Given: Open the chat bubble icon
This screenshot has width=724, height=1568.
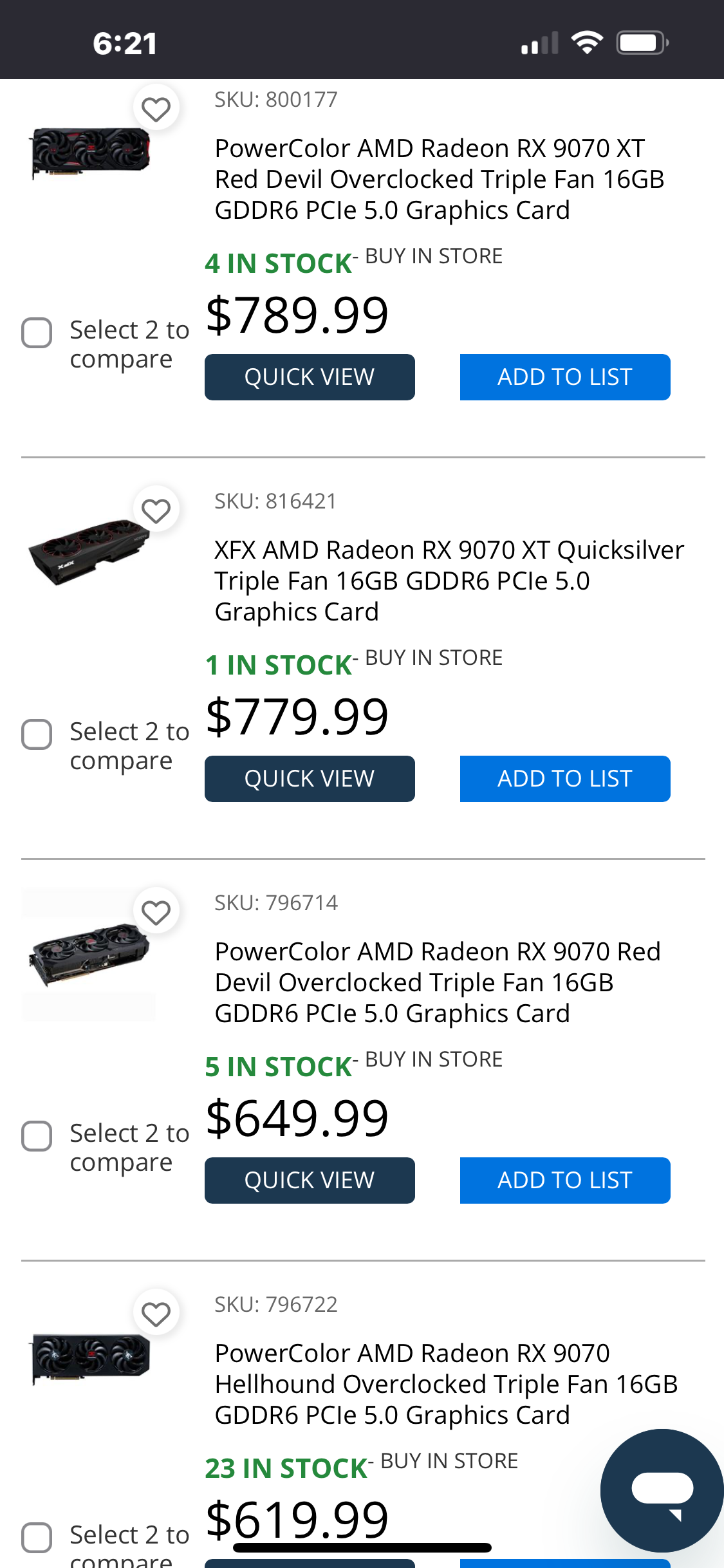Looking at the screenshot, I should click(662, 1491).
